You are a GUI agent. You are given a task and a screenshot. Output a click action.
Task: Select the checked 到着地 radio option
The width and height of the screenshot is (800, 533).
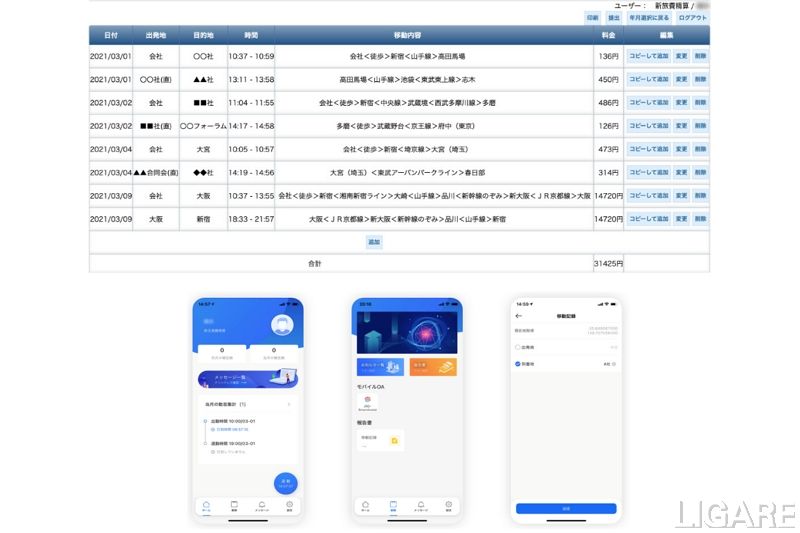click(x=519, y=365)
